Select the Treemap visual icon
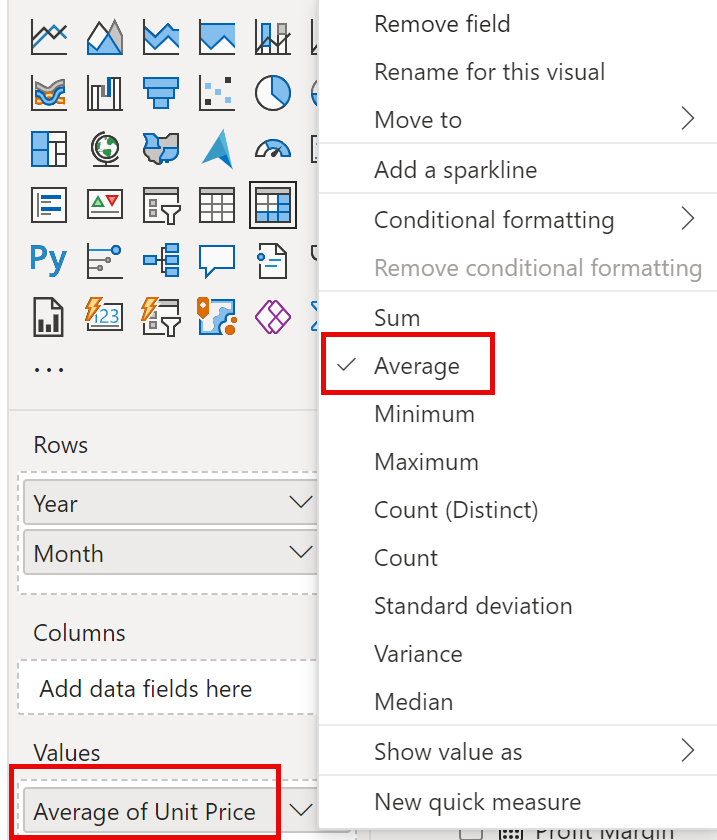Image resolution: width=717 pixels, height=840 pixels. [x=49, y=148]
